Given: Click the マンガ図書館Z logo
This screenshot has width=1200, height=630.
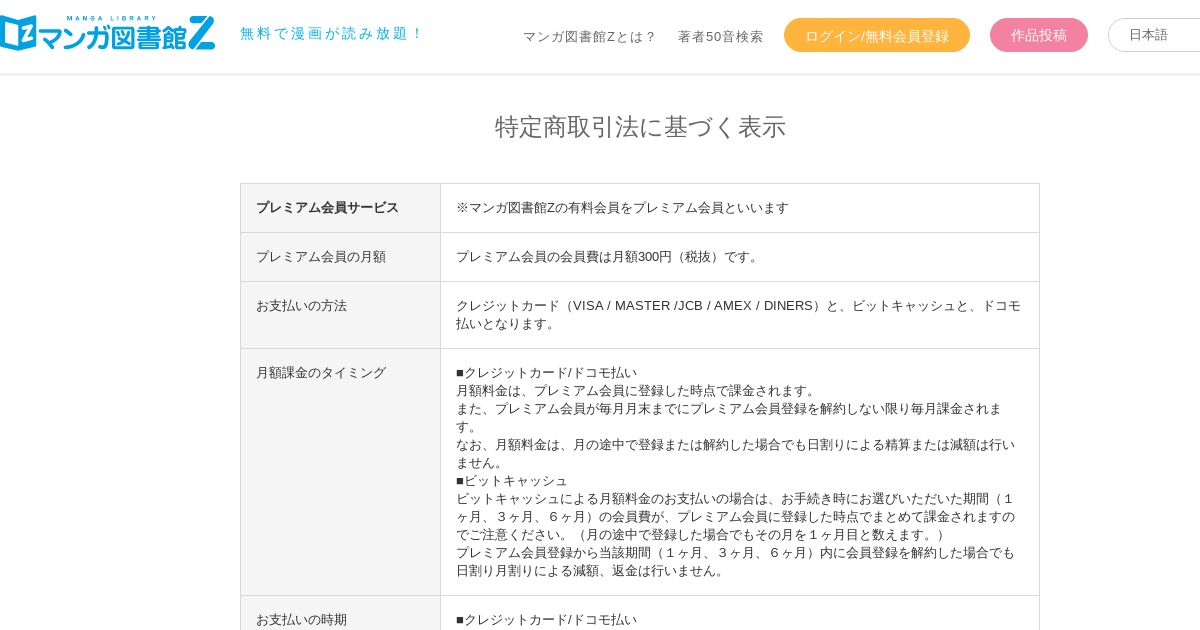Looking at the screenshot, I should (x=107, y=33).
